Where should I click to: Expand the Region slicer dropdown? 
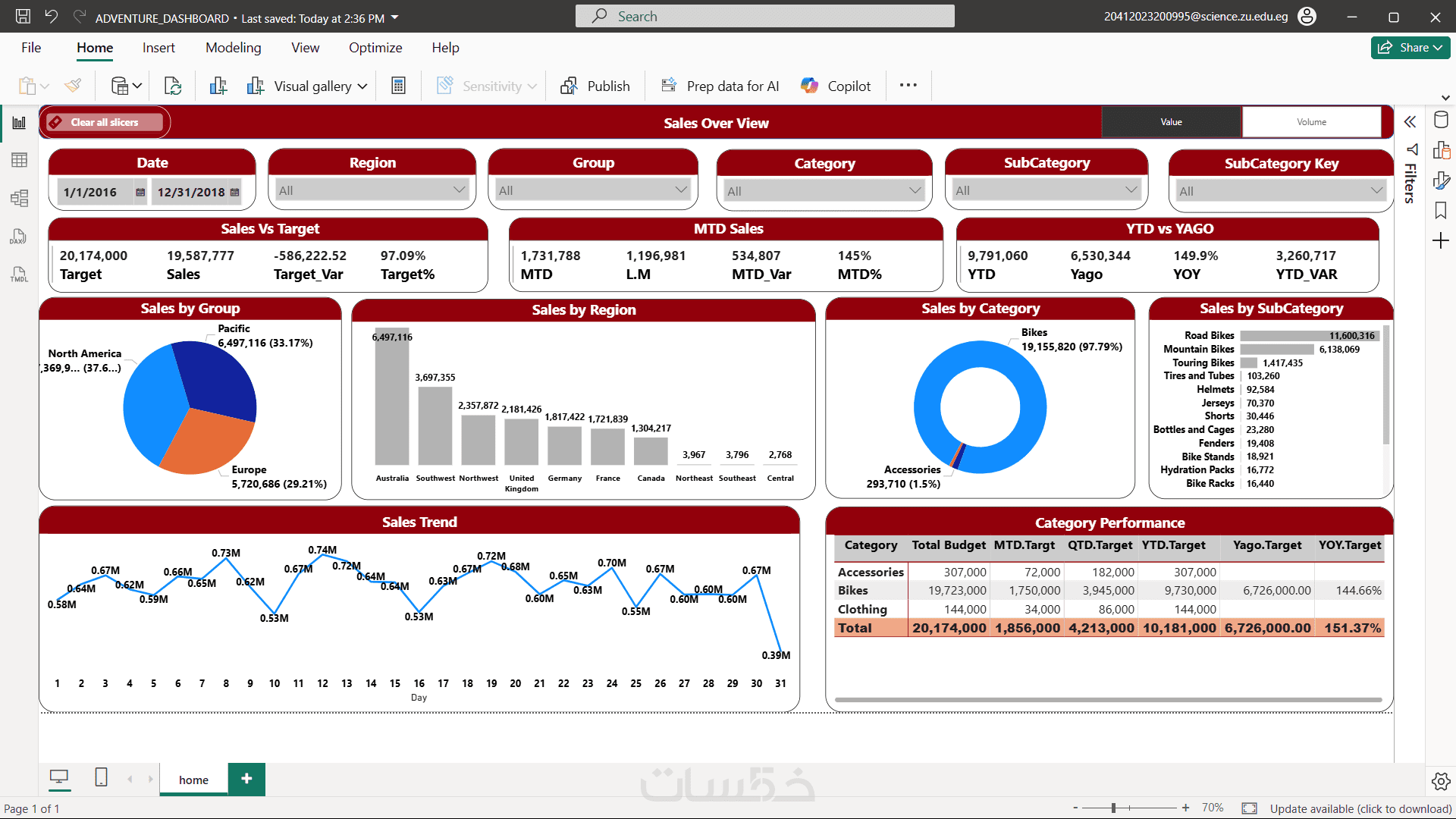(459, 190)
